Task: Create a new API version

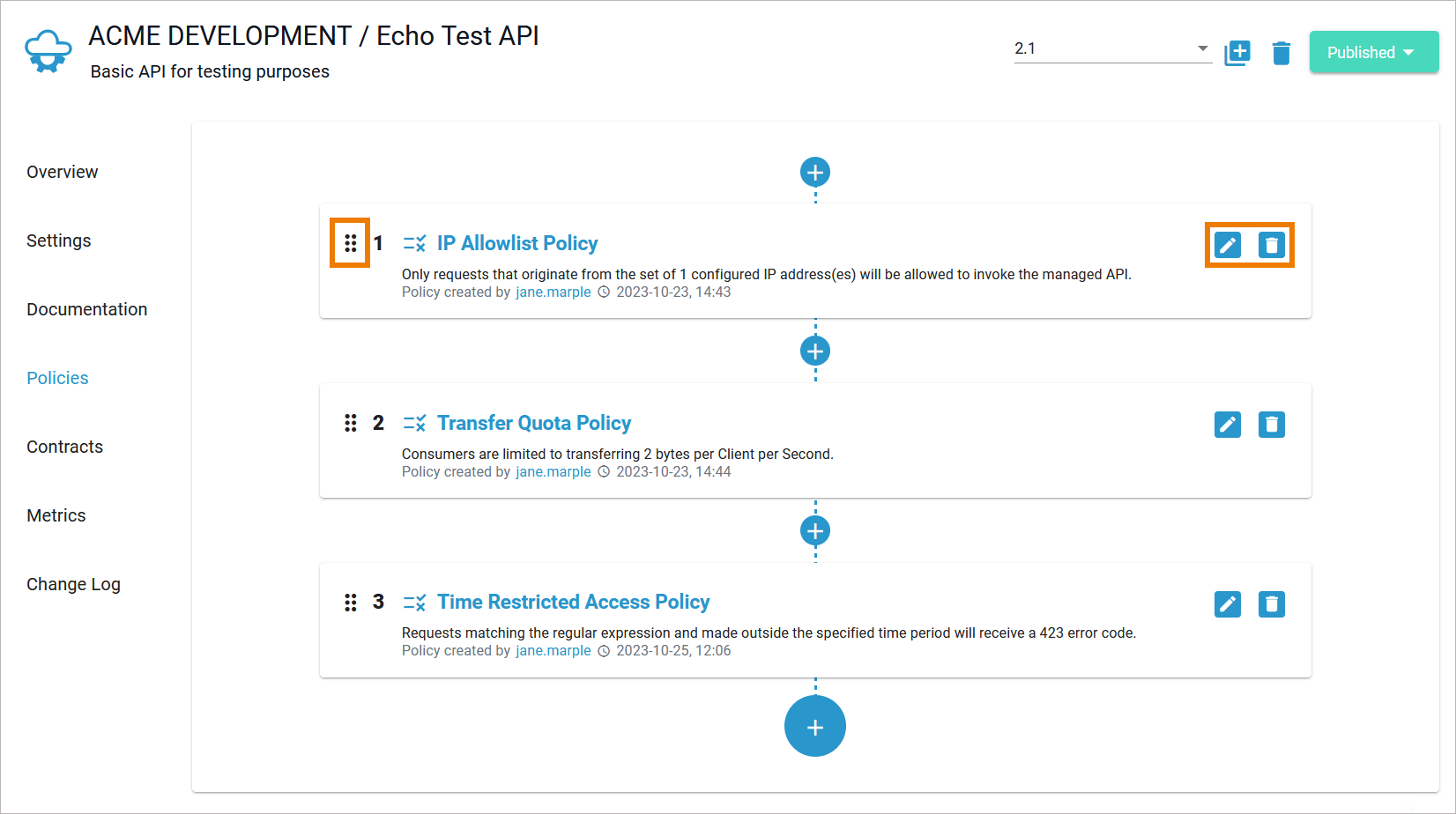Action: [x=1237, y=52]
